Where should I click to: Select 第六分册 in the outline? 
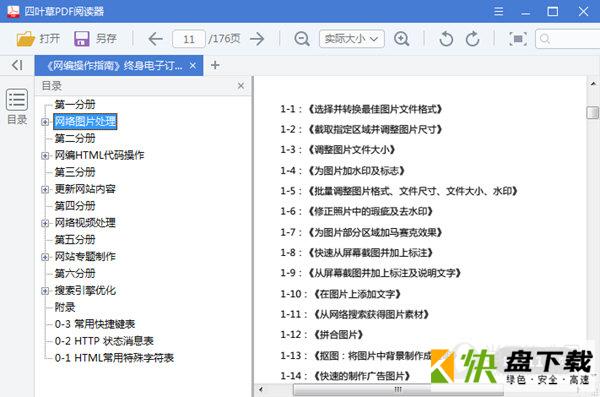click(x=75, y=273)
